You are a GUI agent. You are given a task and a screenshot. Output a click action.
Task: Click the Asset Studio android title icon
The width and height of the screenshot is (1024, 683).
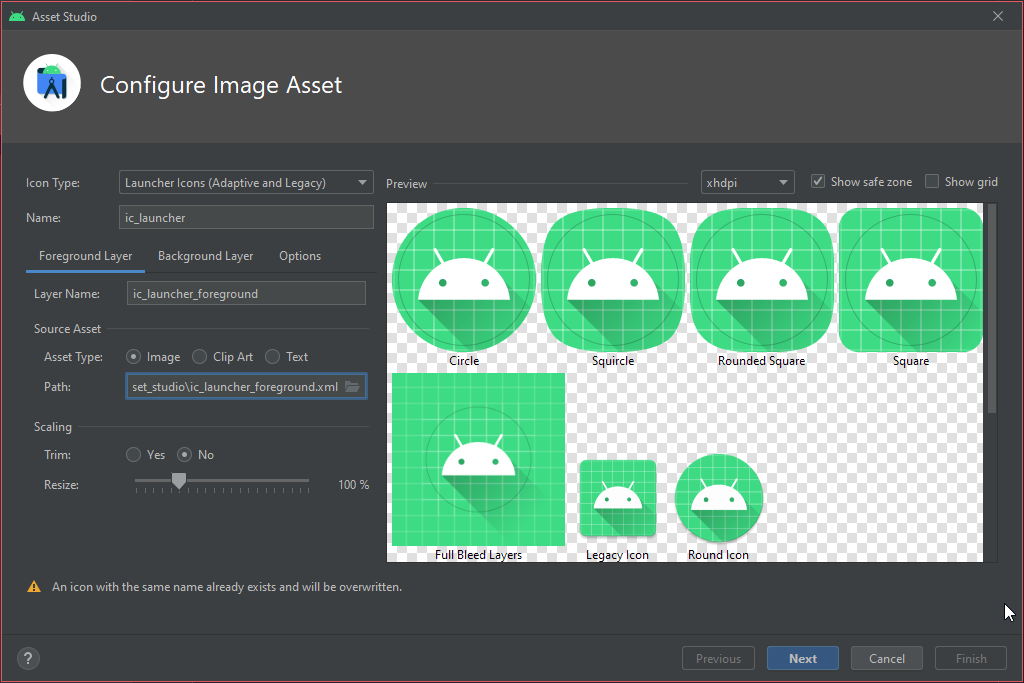coord(17,16)
